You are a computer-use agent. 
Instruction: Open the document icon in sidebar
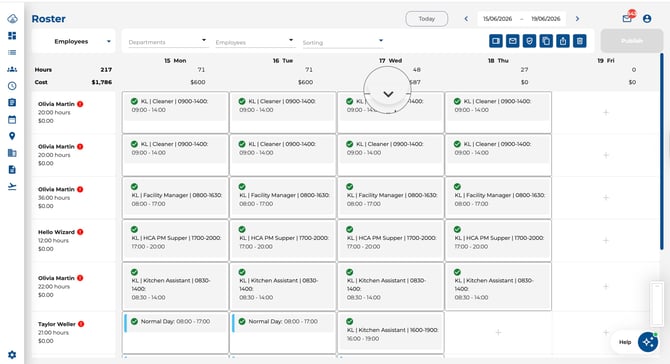click(12, 170)
